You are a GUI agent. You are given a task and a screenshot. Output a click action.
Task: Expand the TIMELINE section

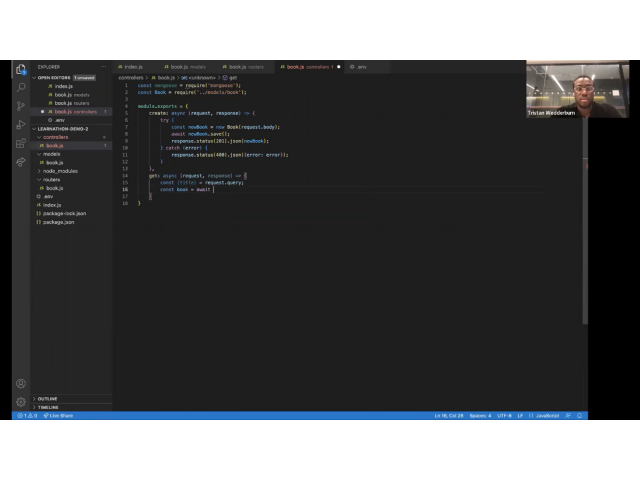click(47, 408)
